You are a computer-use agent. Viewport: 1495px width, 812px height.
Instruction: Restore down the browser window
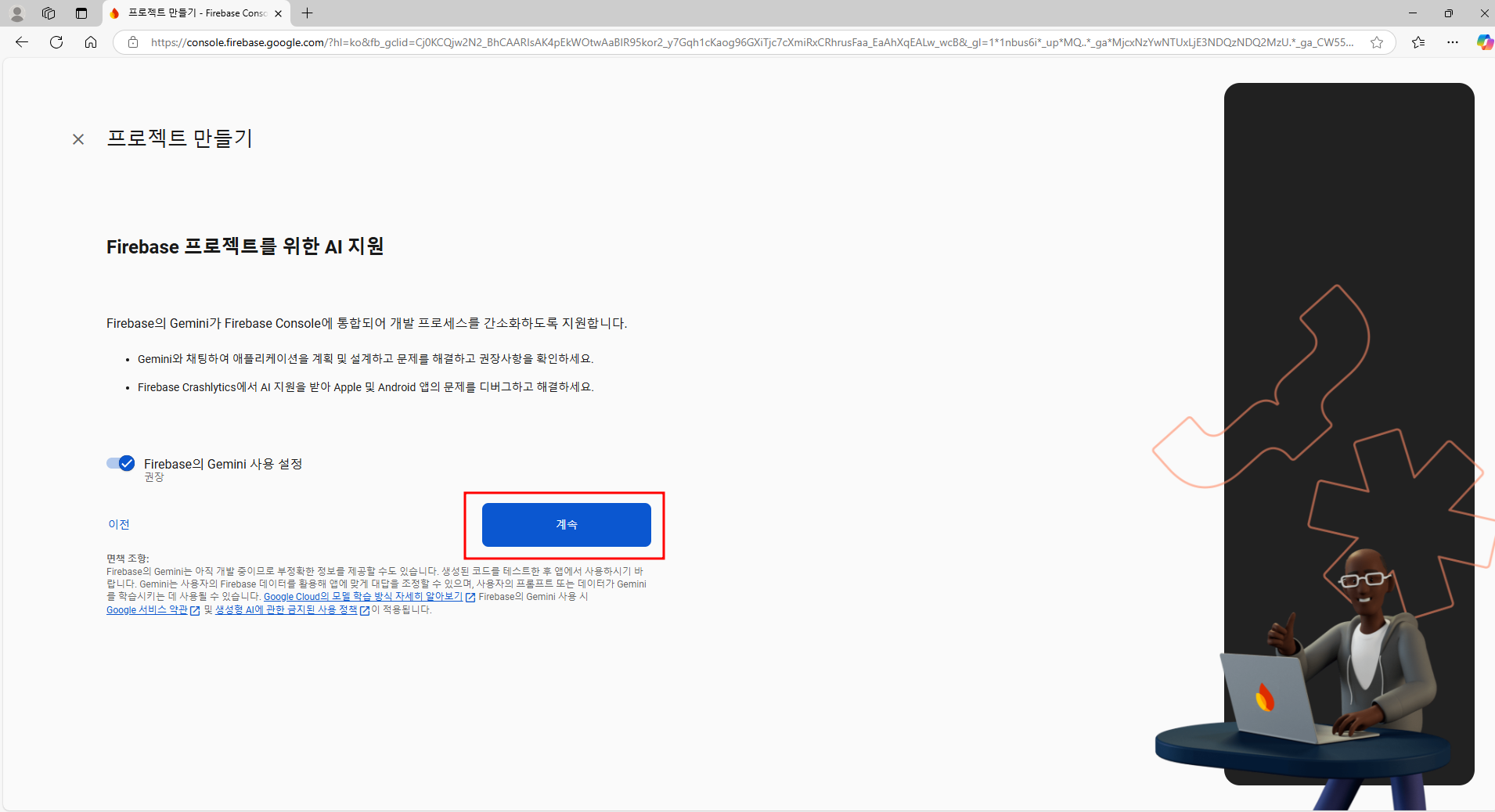[1449, 13]
